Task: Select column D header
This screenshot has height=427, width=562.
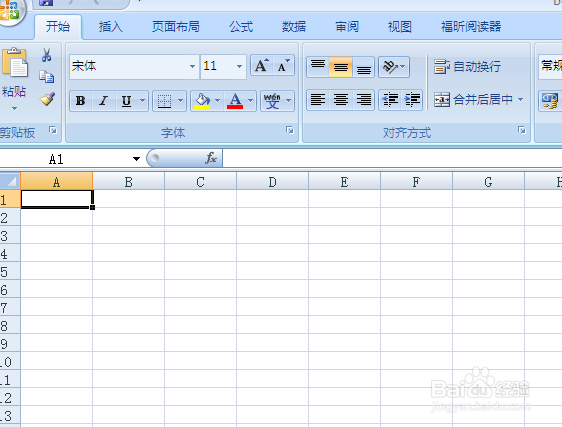Action: point(272,182)
